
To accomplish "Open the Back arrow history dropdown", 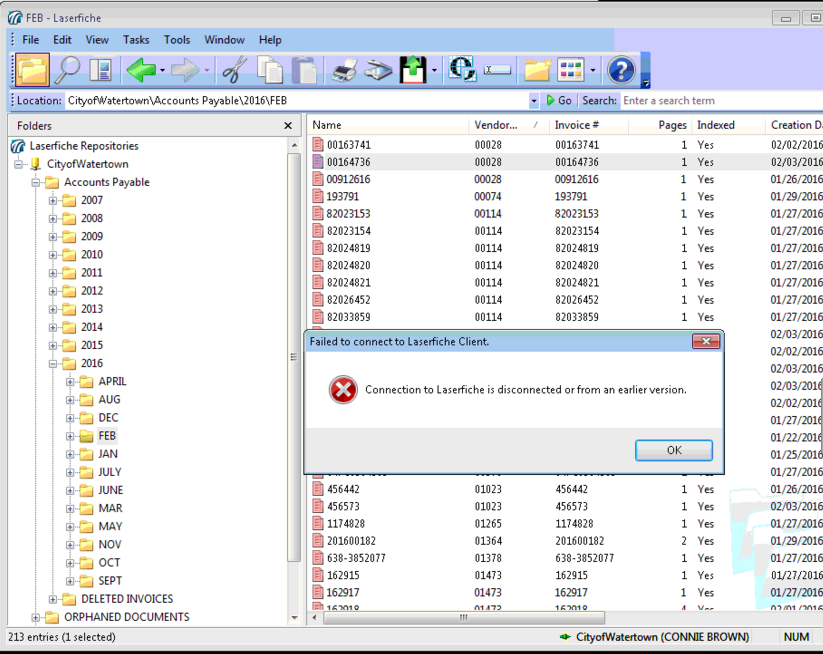I will point(162,70).
